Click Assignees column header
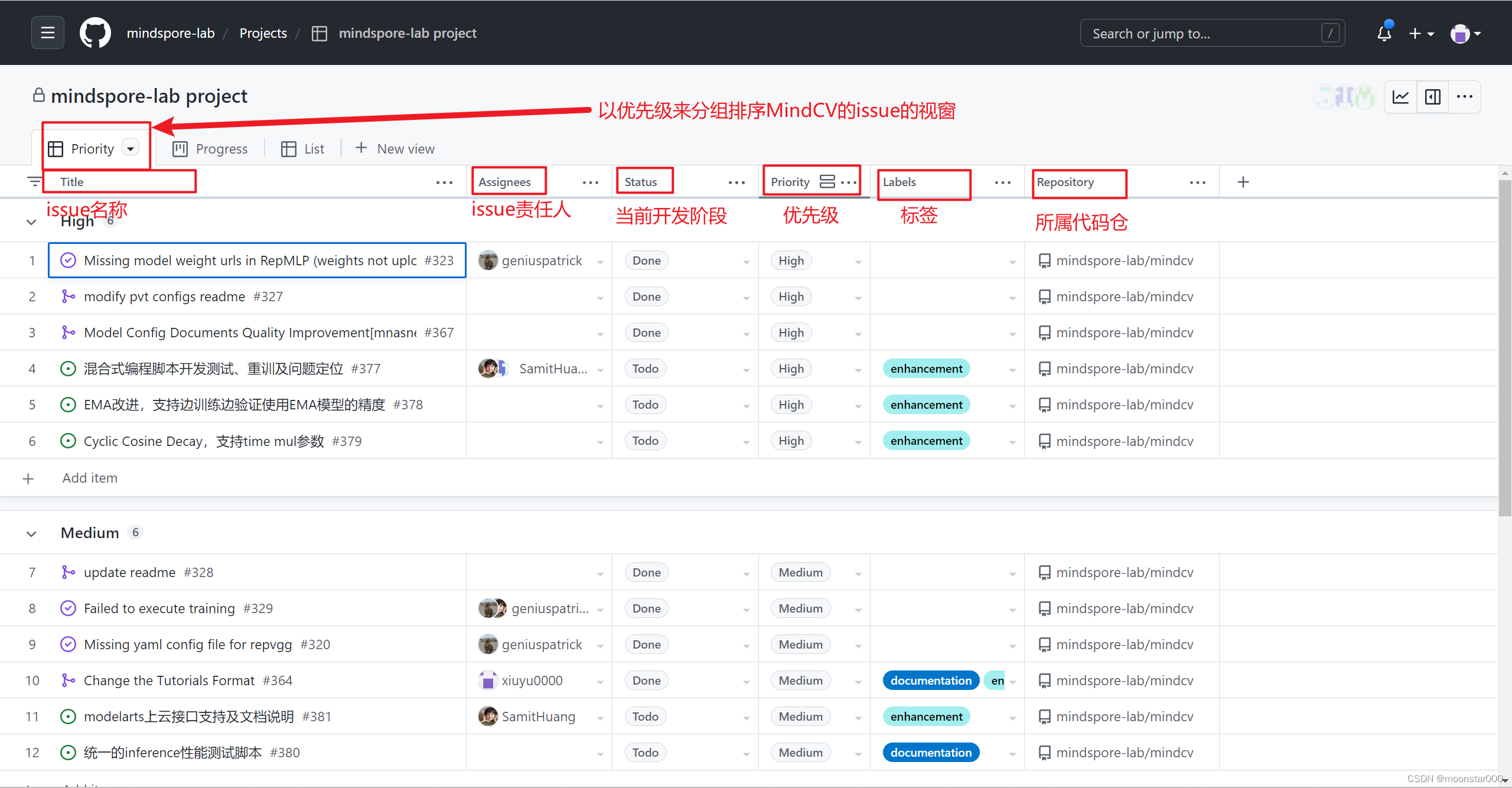1512x788 pixels. (504, 182)
